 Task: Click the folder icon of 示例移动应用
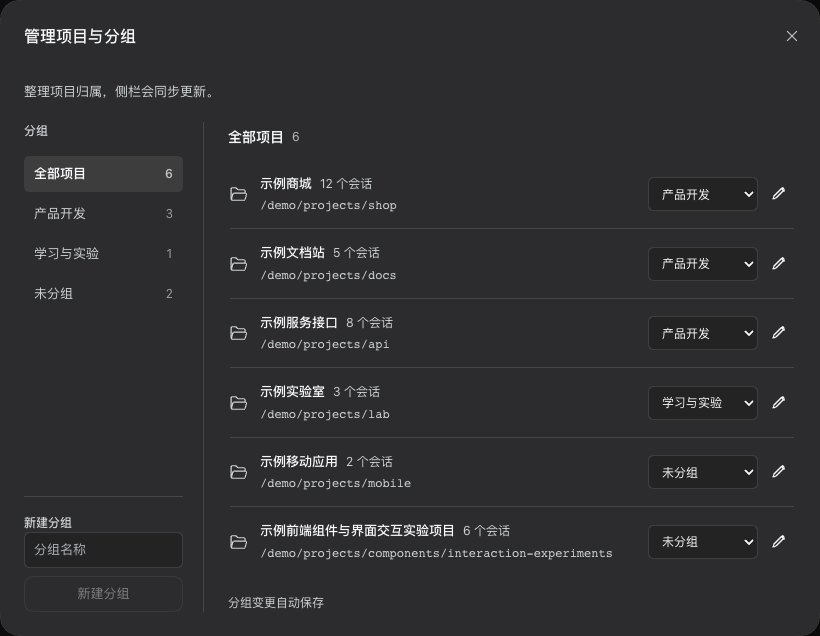tap(238, 472)
